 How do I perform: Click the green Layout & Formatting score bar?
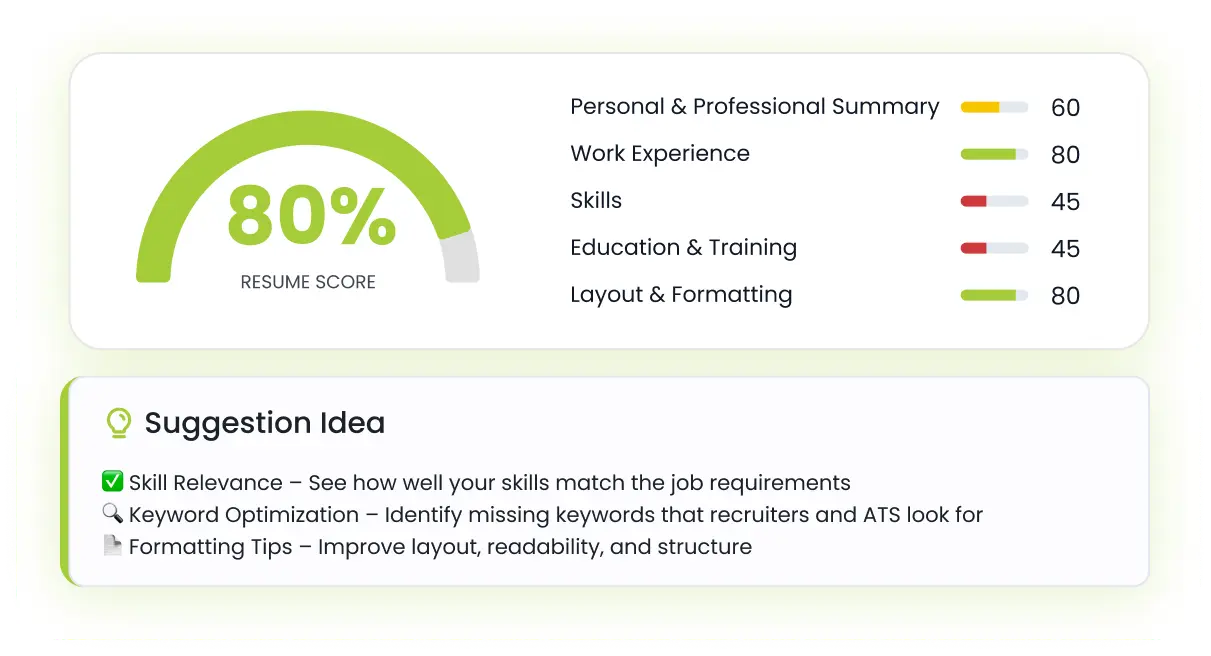coord(994,295)
